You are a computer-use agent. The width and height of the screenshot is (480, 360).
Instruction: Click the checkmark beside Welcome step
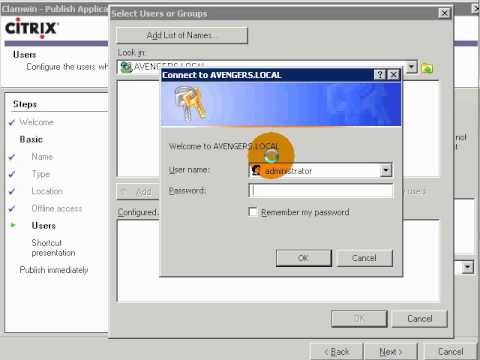click(12, 122)
